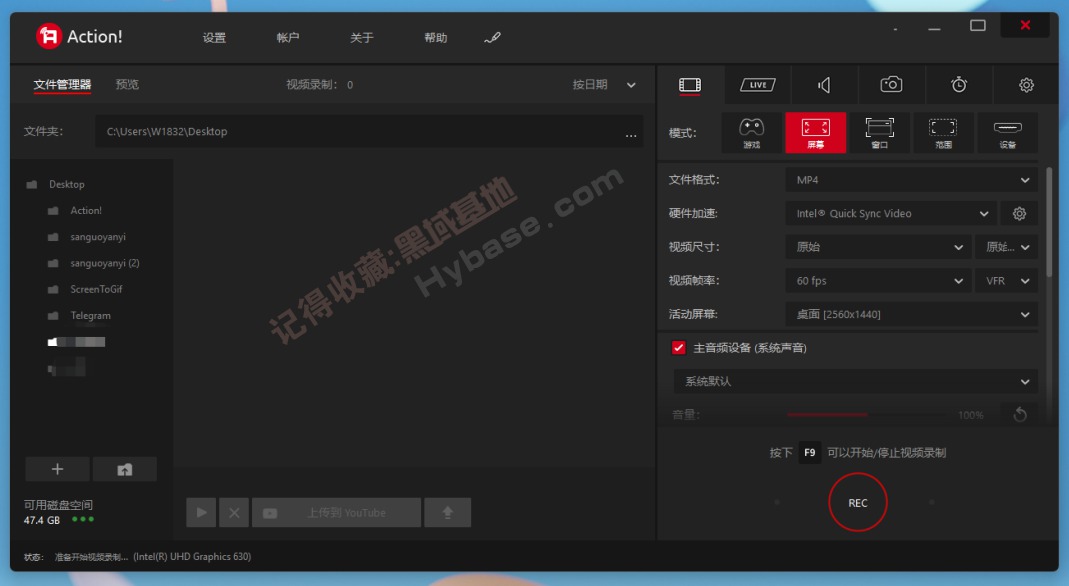Viewport: 1069px width, 586px height.
Task: Open the benchmark stopwatch tab
Action: [959, 84]
